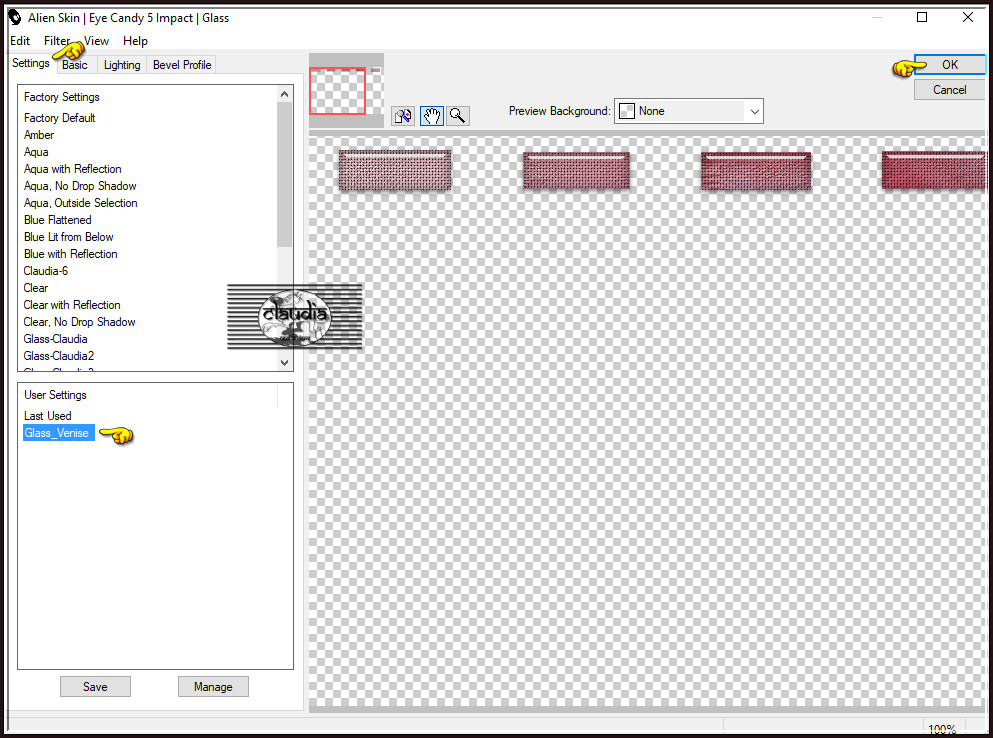This screenshot has height=738, width=993.
Task: Click the second glass rectangle in preview
Action: click(576, 170)
